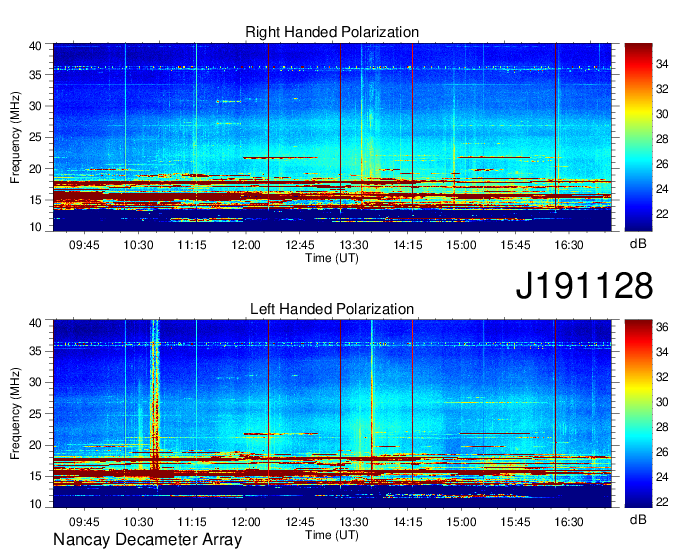Click the 'dB' label under the Left Handed colorbar

coord(638,519)
